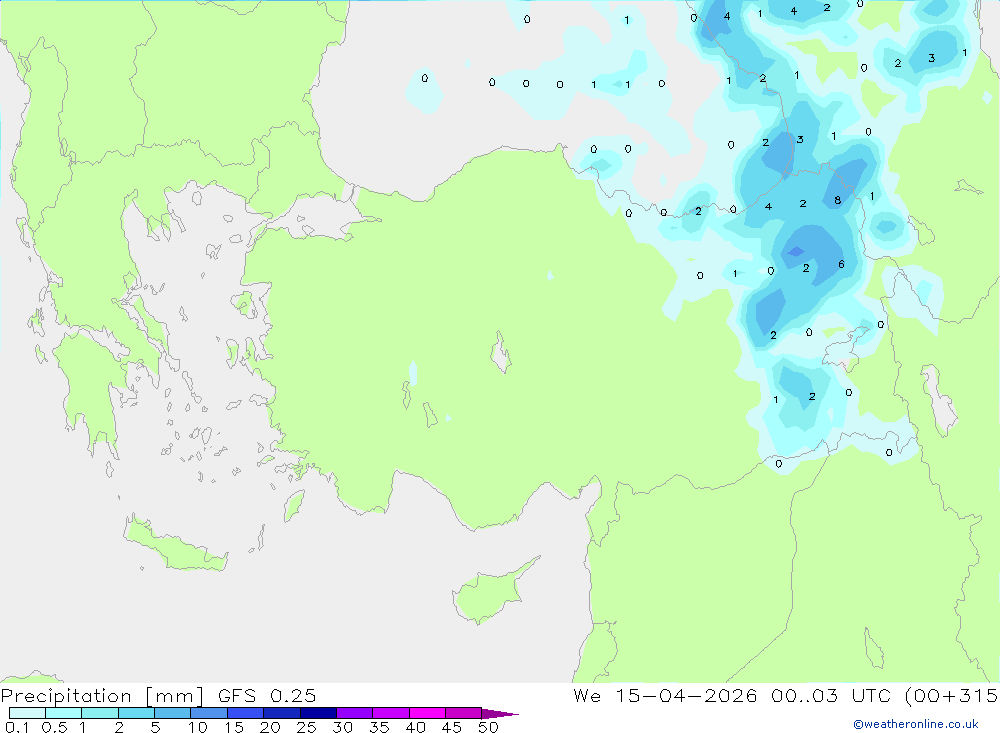
Task: Click the "10" legend scale label
Action: pos(198,727)
